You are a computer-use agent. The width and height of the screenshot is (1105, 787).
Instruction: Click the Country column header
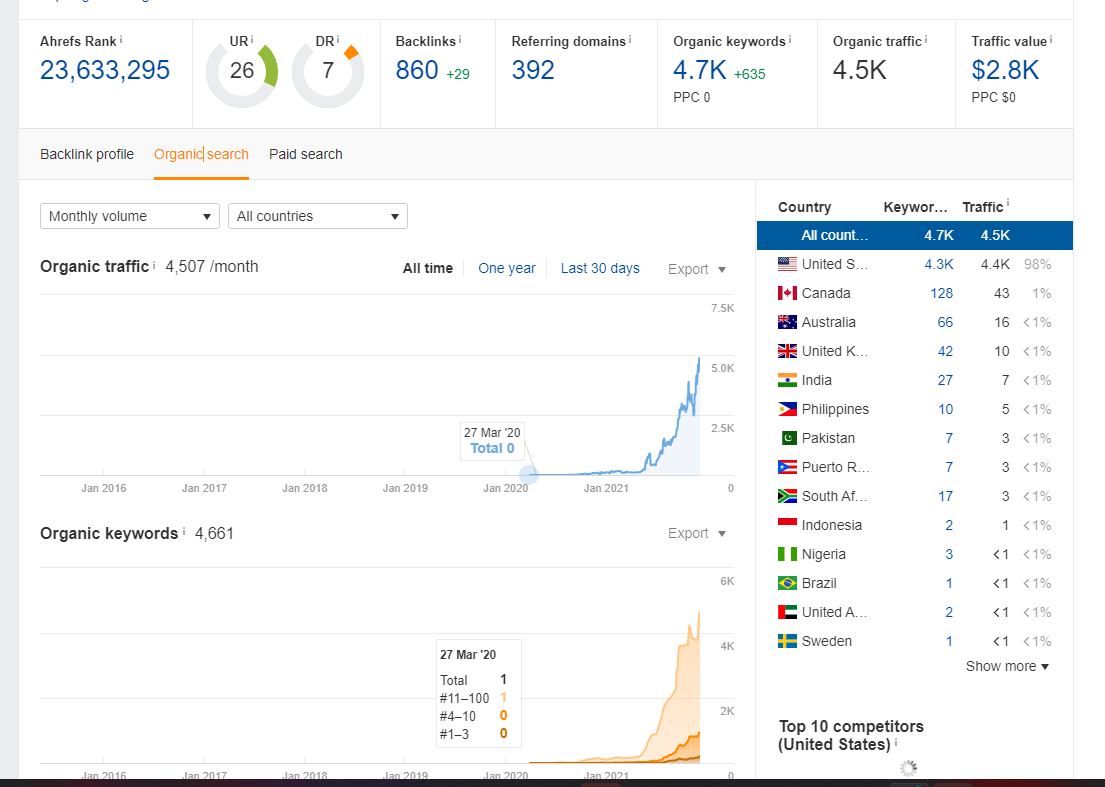804,207
